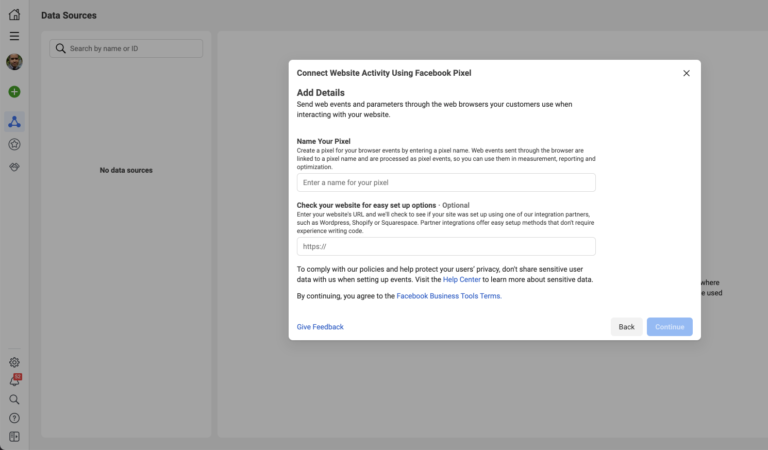Open the handshake partners icon
The image size is (768, 450).
click(14, 167)
